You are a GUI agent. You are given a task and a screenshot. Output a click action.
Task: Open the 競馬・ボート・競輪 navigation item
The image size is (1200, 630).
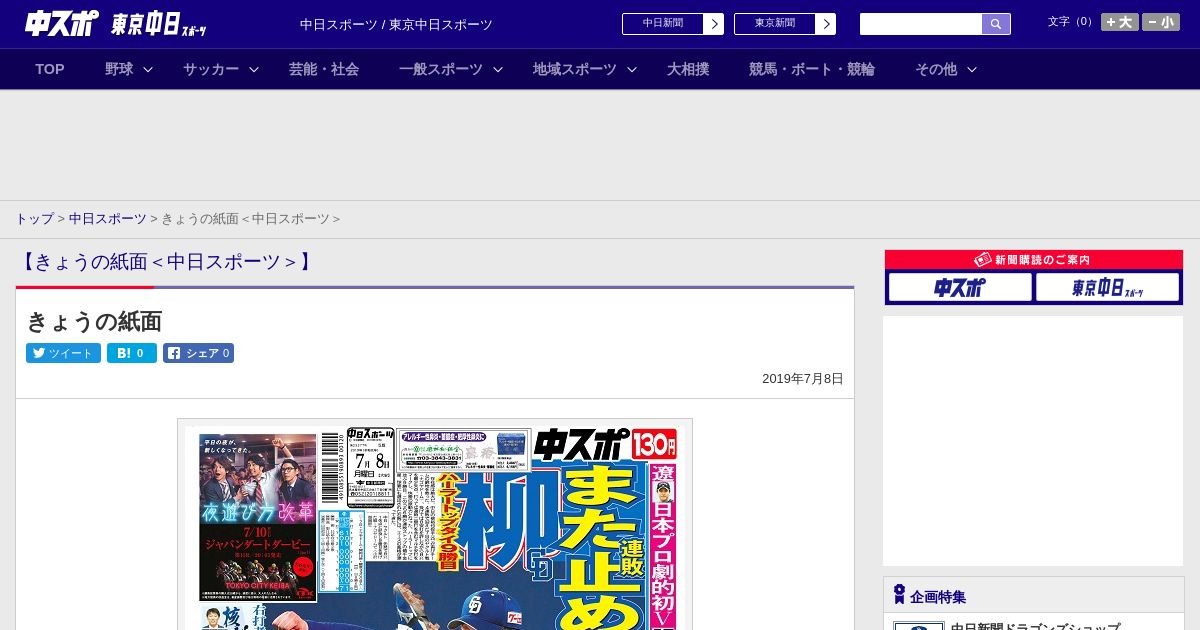click(812, 69)
